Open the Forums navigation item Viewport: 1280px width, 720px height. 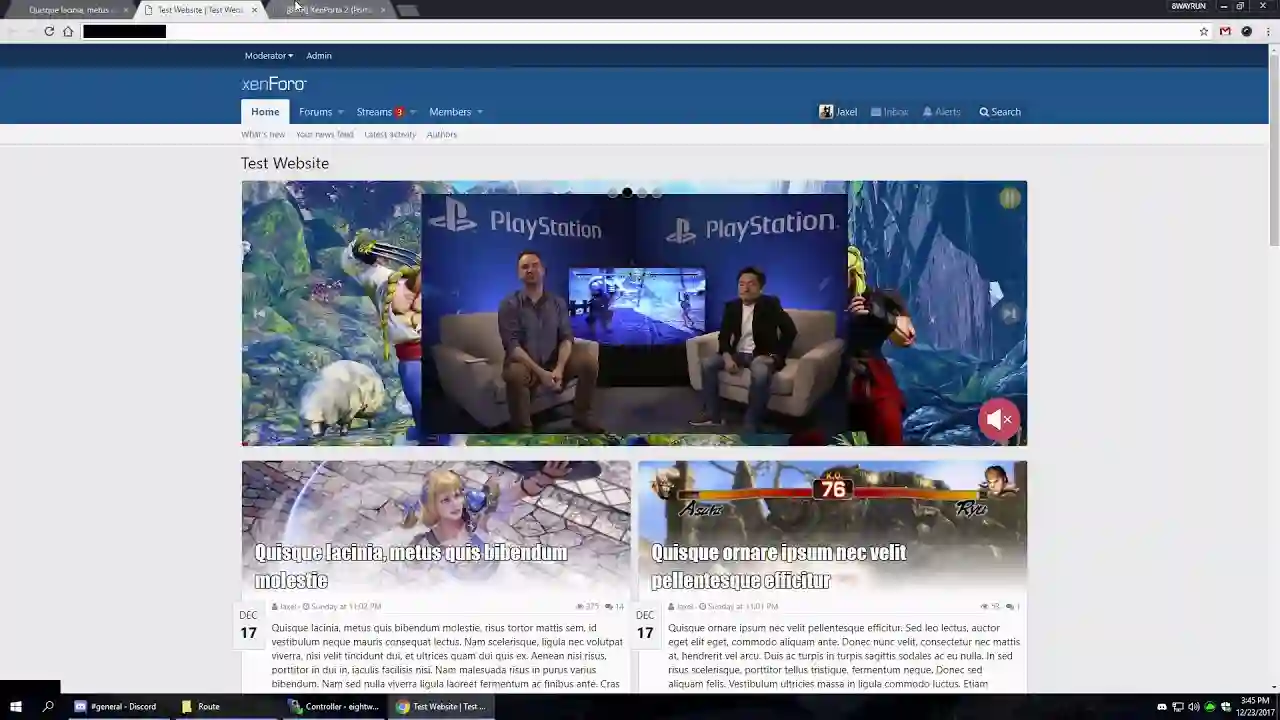(x=315, y=112)
